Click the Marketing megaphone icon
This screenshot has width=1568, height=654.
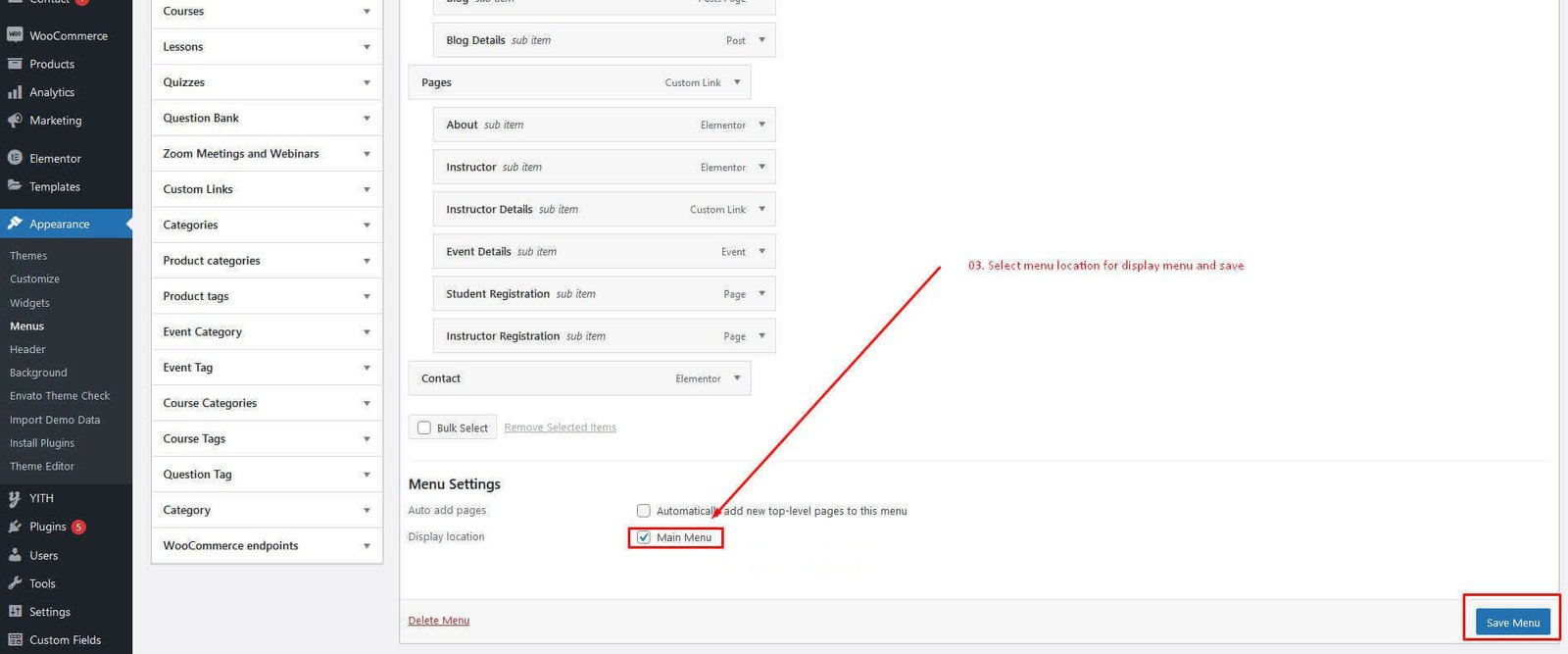pyautogui.click(x=15, y=121)
